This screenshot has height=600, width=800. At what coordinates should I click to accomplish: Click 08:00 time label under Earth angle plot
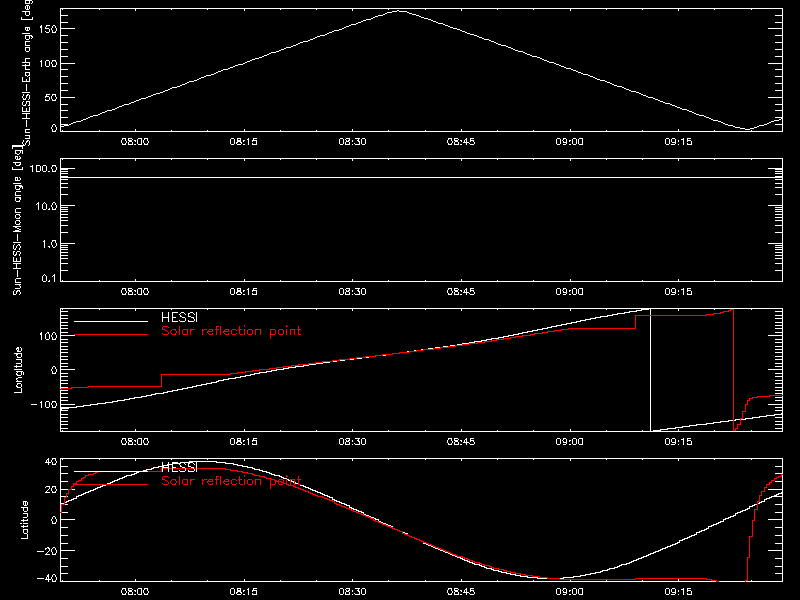[x=135, y=141]
